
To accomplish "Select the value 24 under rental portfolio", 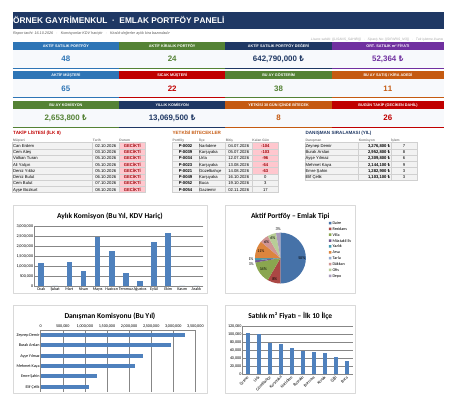I will (172, 58).
